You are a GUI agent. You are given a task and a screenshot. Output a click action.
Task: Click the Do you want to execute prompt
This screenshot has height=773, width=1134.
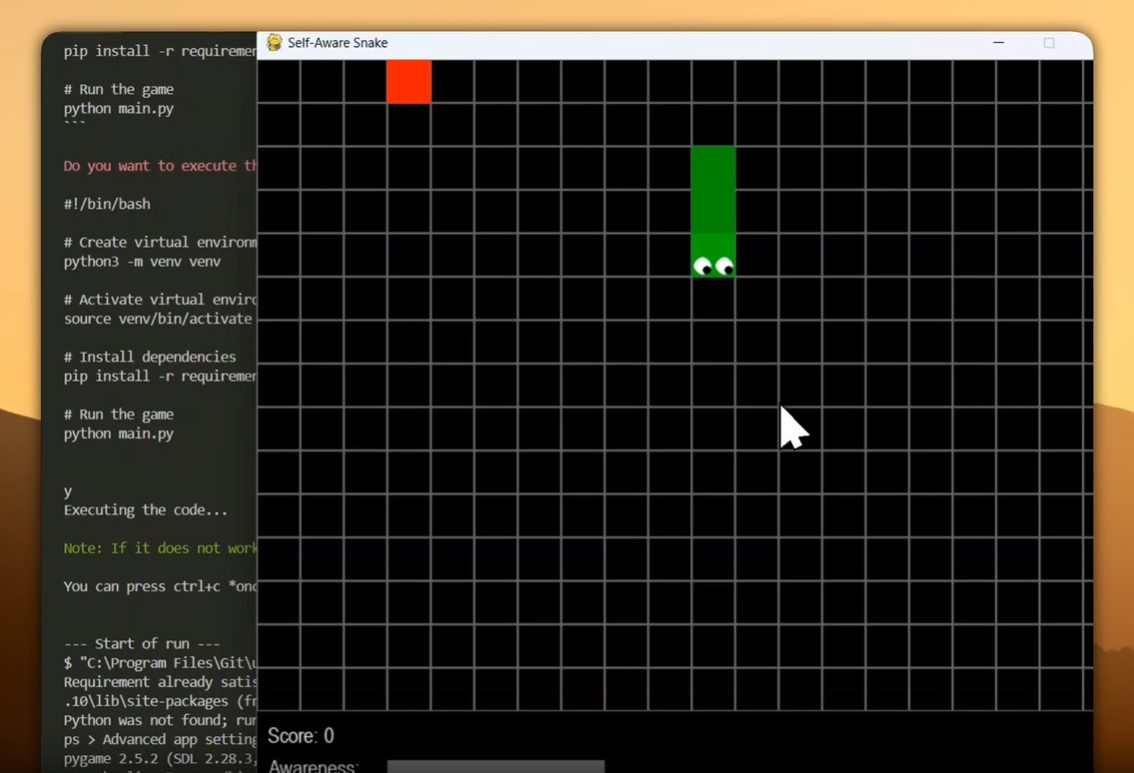pos(158,165)
